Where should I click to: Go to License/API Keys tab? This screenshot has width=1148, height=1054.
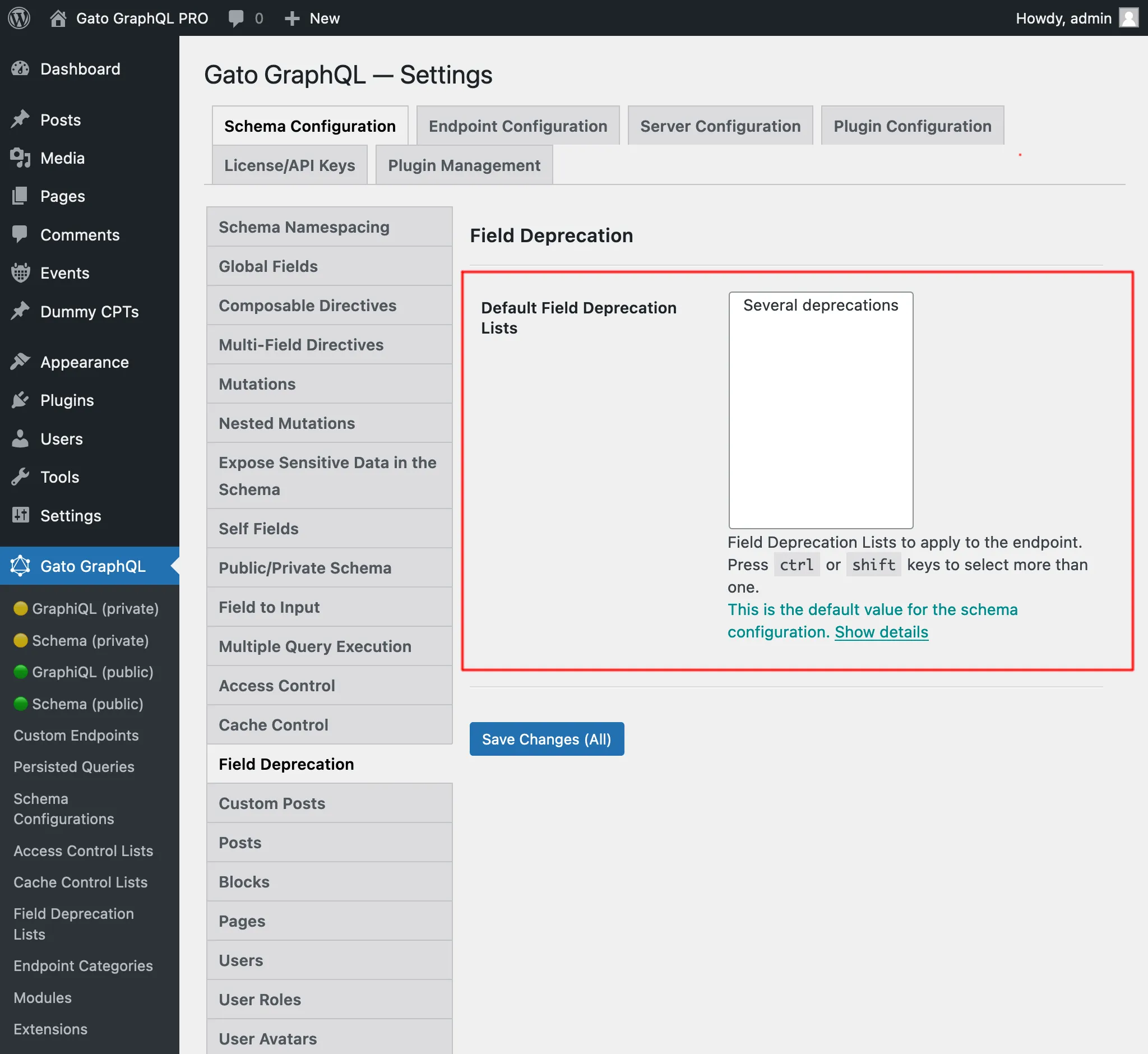[x=290, y=165]
